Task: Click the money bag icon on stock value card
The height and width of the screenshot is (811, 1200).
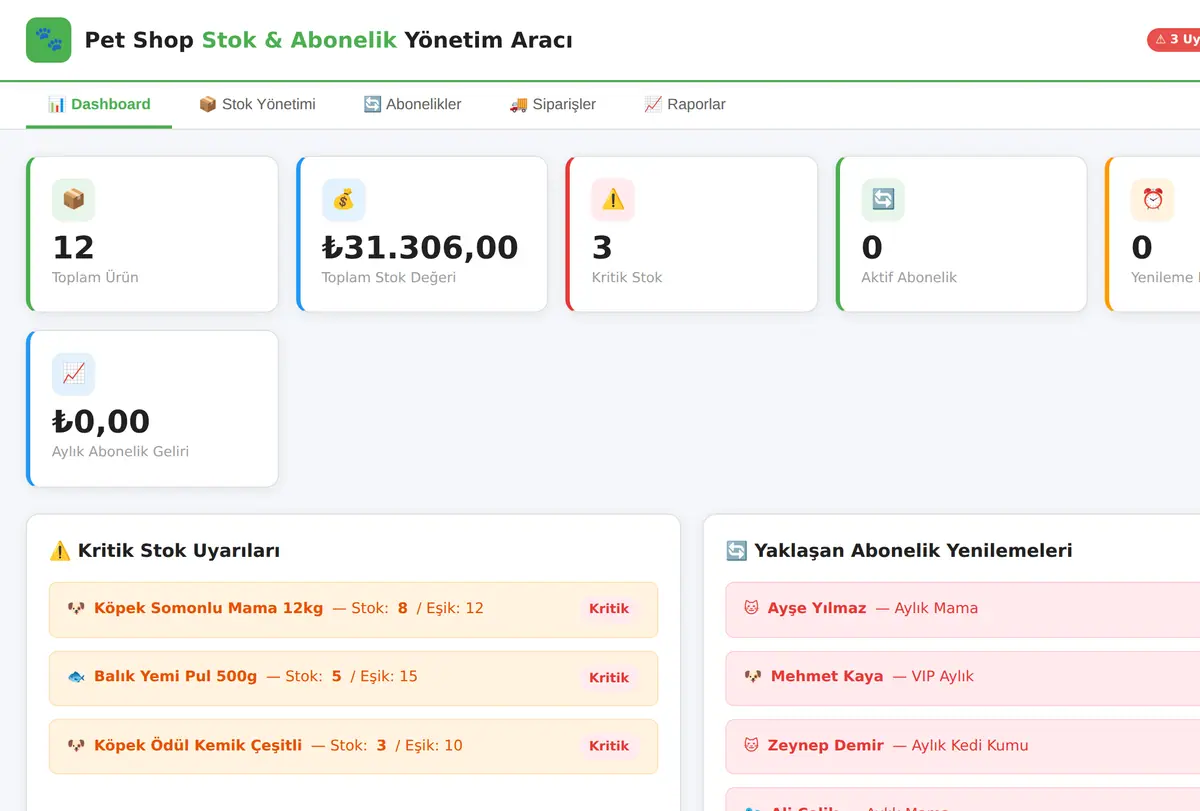Action: pos(343,200)
